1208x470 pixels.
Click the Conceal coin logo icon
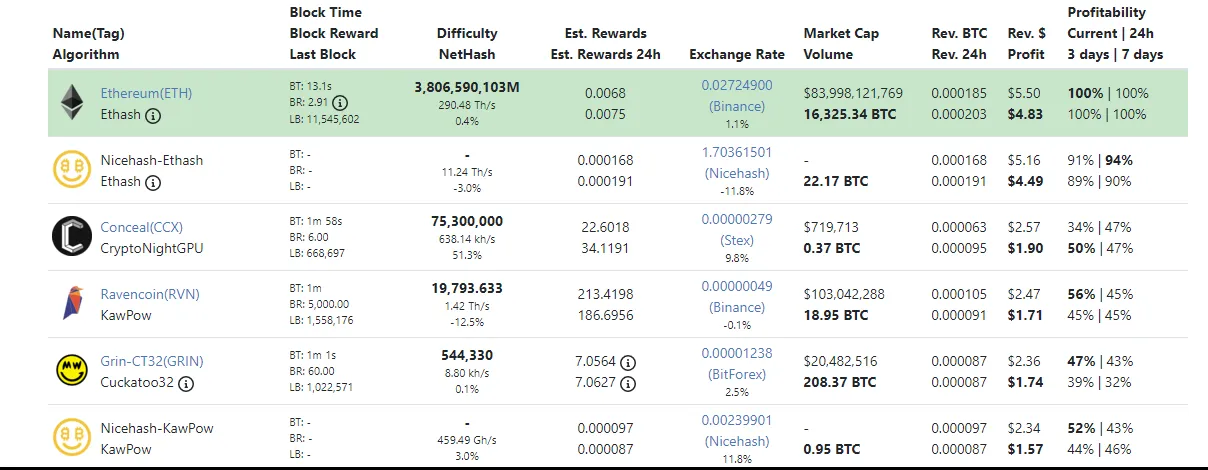[x=71, y=237]
